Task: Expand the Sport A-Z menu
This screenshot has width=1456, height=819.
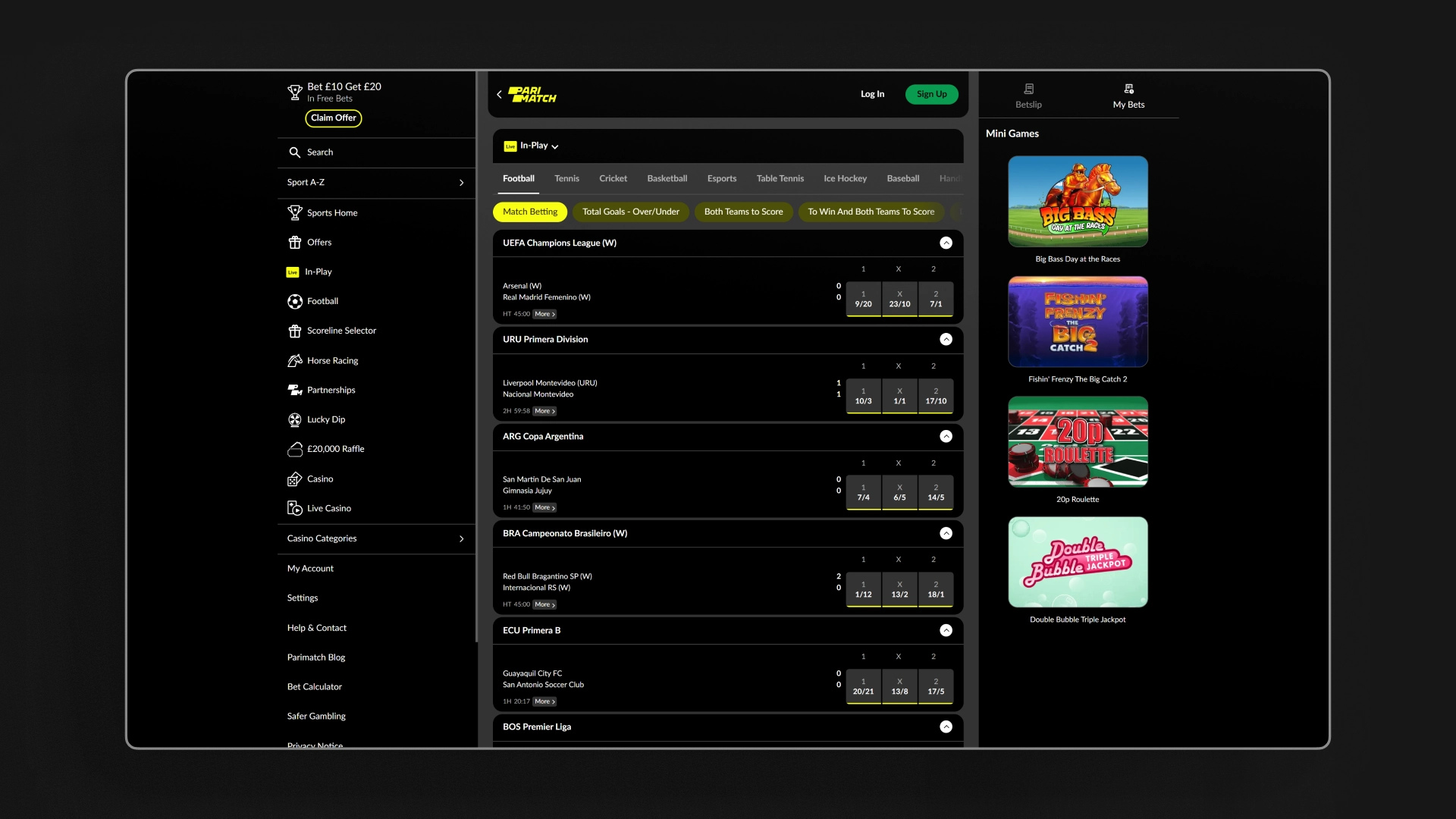Action: (x=377, y=183)
